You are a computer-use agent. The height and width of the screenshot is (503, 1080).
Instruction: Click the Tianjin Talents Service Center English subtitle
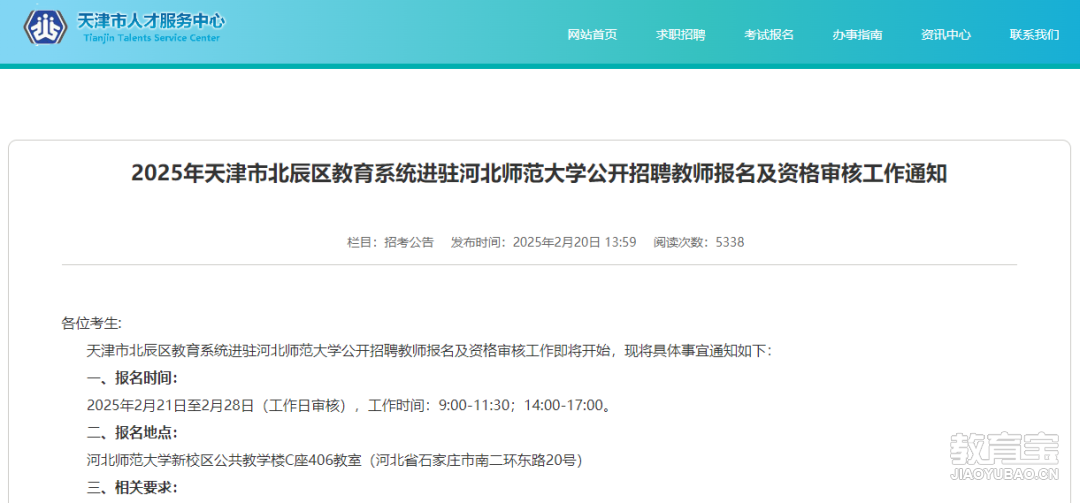click(152, 38)
